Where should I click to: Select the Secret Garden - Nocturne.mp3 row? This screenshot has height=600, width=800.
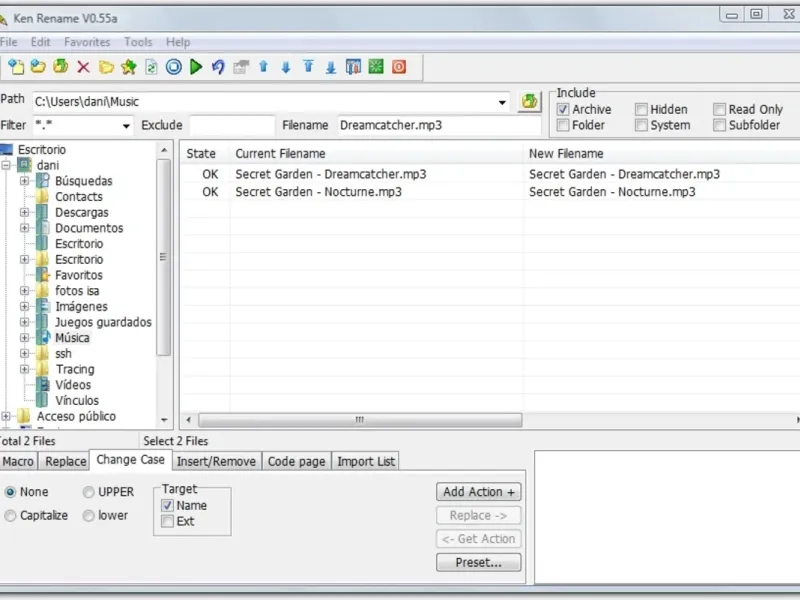(490, 192)
